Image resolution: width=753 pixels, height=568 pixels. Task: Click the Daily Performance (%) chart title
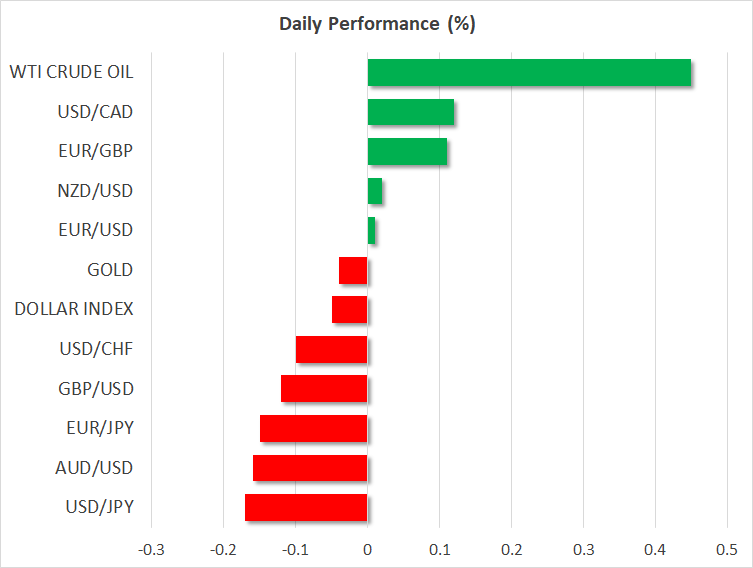coord(376,24)
